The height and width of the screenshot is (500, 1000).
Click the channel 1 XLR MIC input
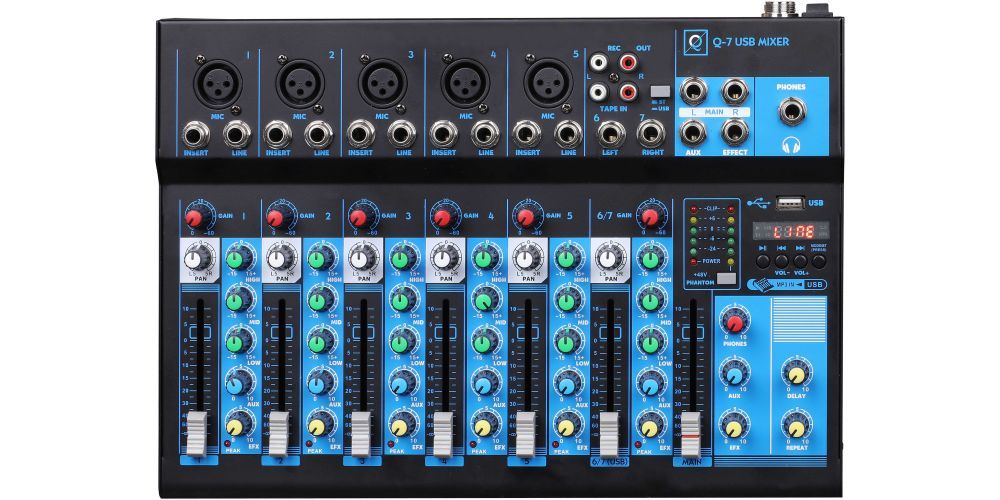tap(218, 83)
